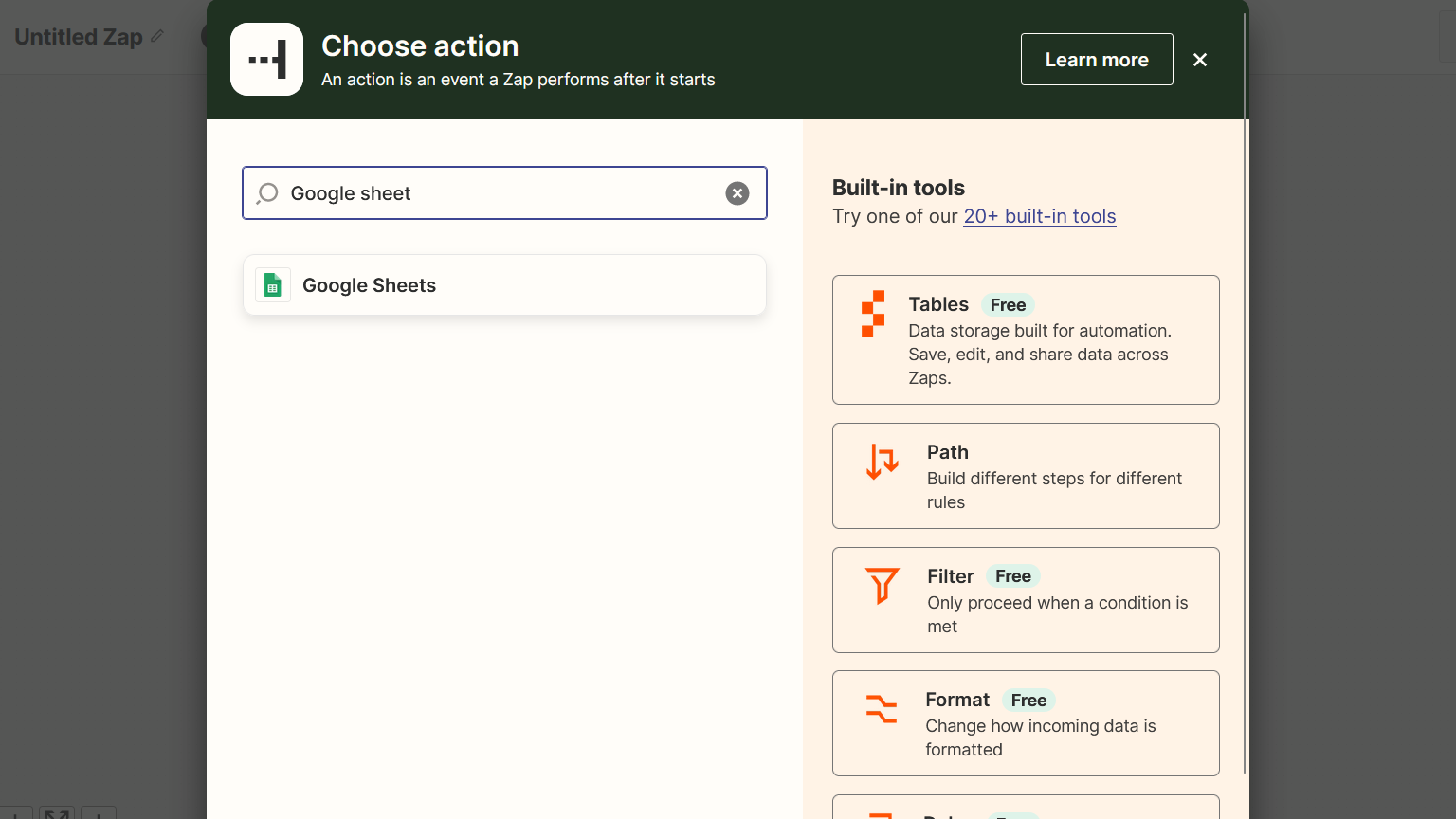Viewport: 1456px width, 819px height.
Task: Click the magnifier icon in search box
Action: pyautogui.click(x=267, y=193)
